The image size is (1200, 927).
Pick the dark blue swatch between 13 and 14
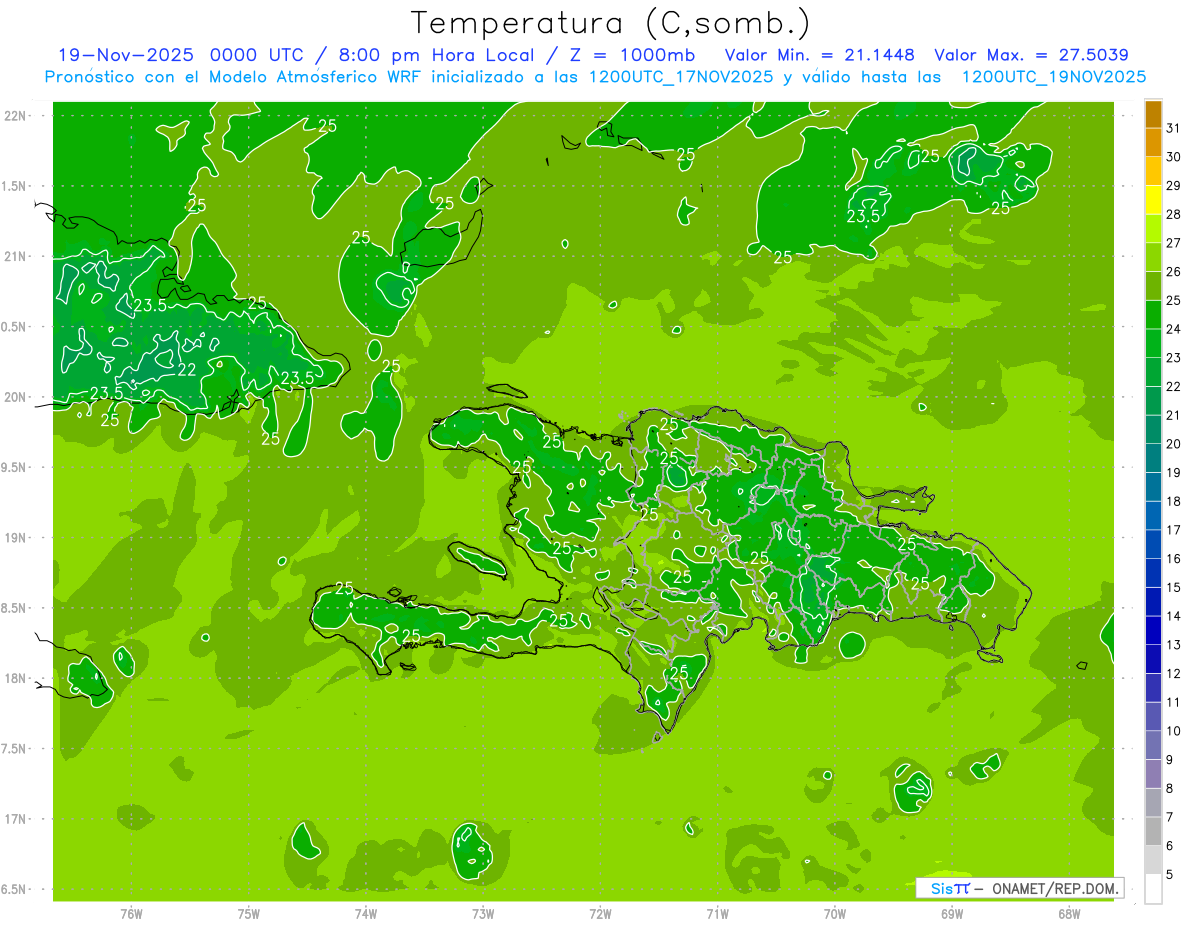point(1153,630)
